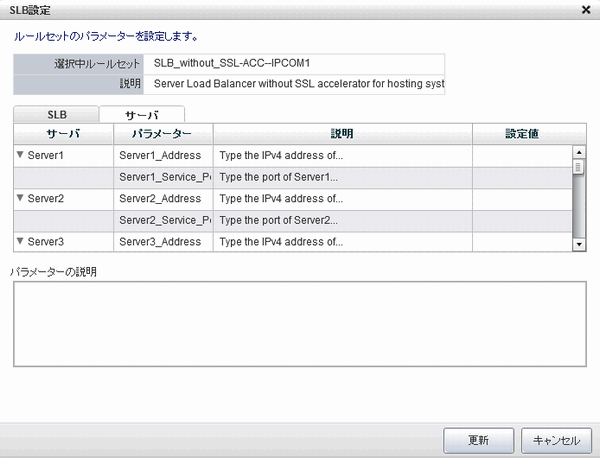Select the Server2_Address parameter cell

click(163, 199)
